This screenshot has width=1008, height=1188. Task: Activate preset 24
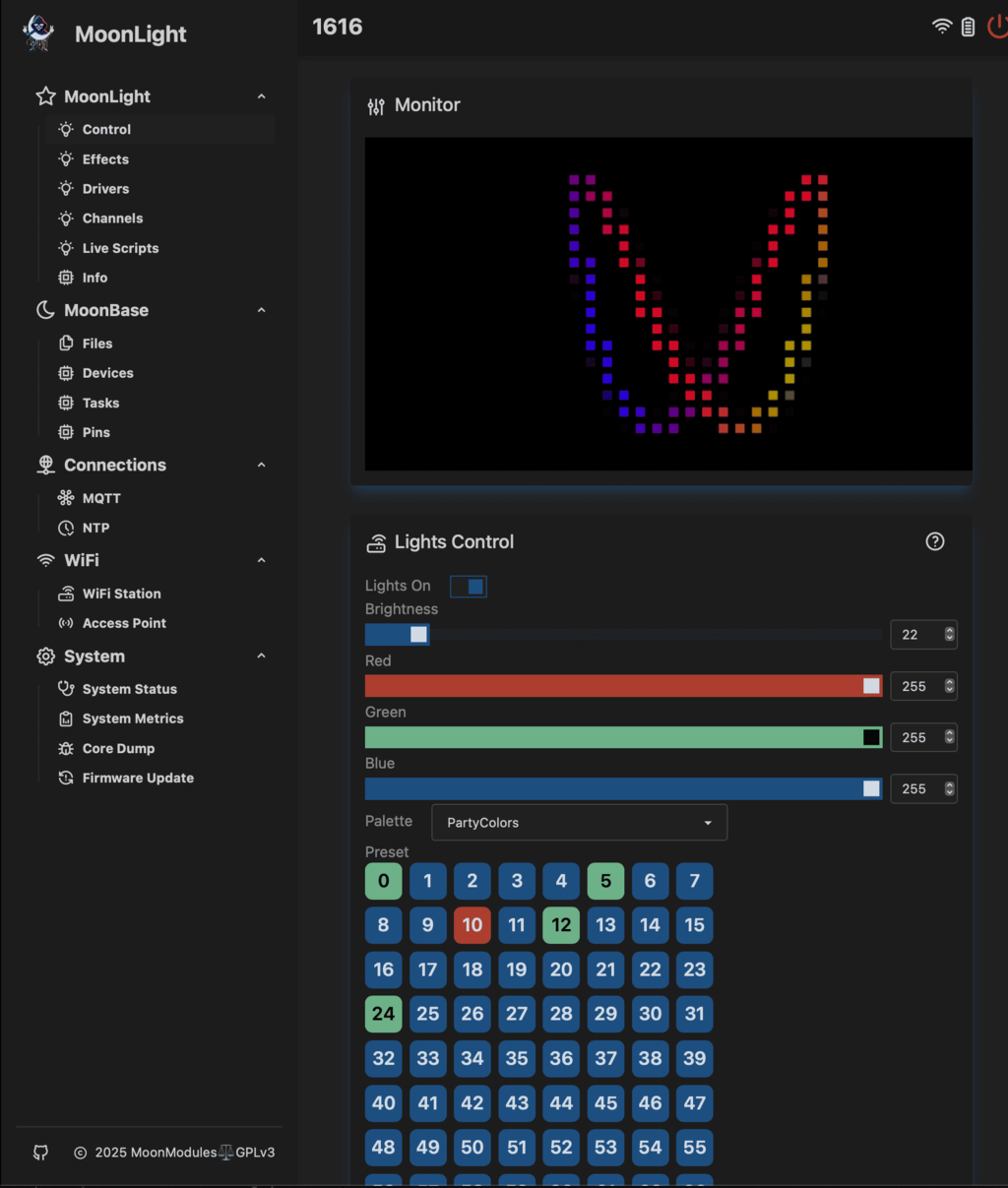point(383,1014)
